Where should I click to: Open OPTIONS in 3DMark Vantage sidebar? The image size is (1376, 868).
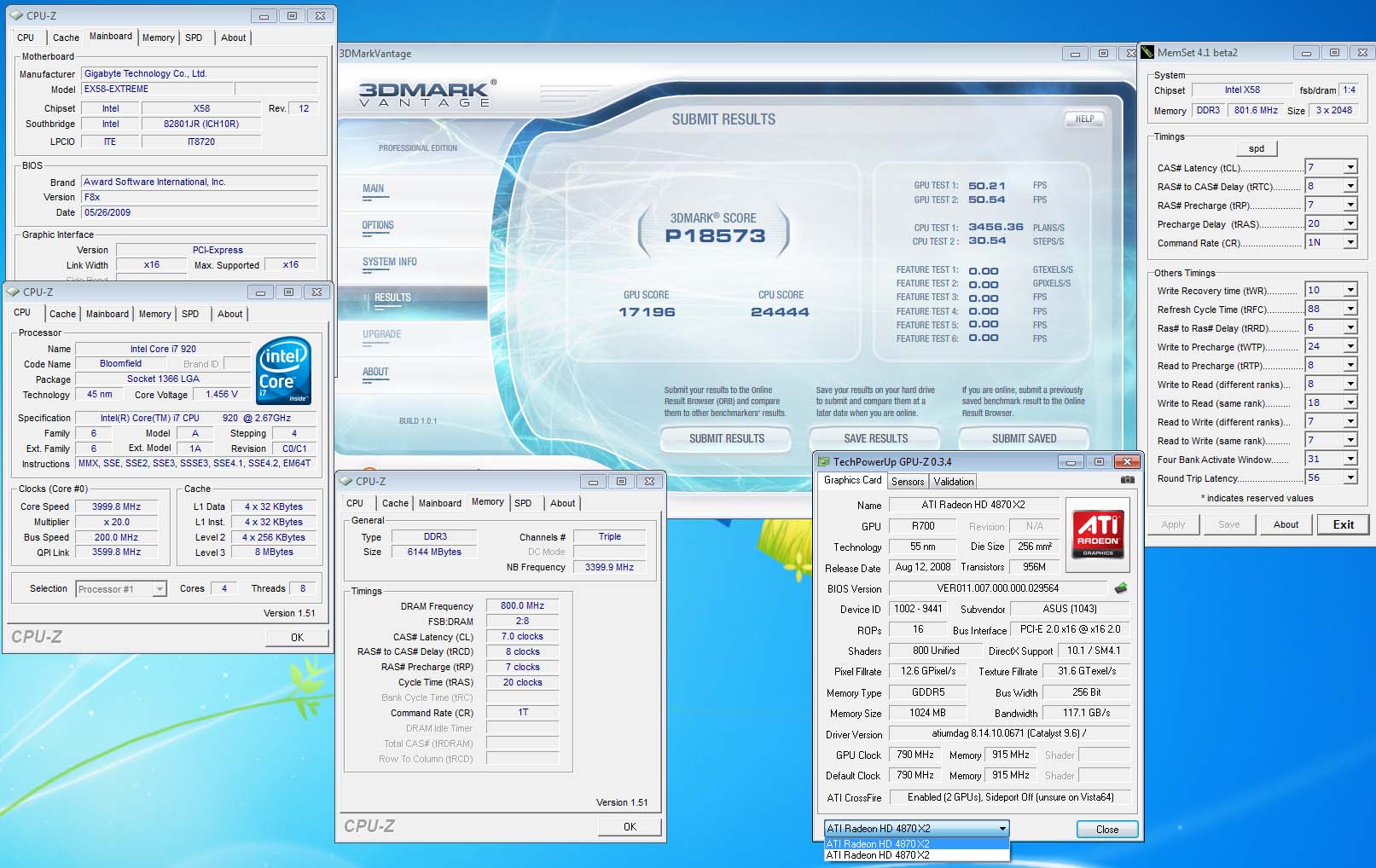[x=378, y=226]
